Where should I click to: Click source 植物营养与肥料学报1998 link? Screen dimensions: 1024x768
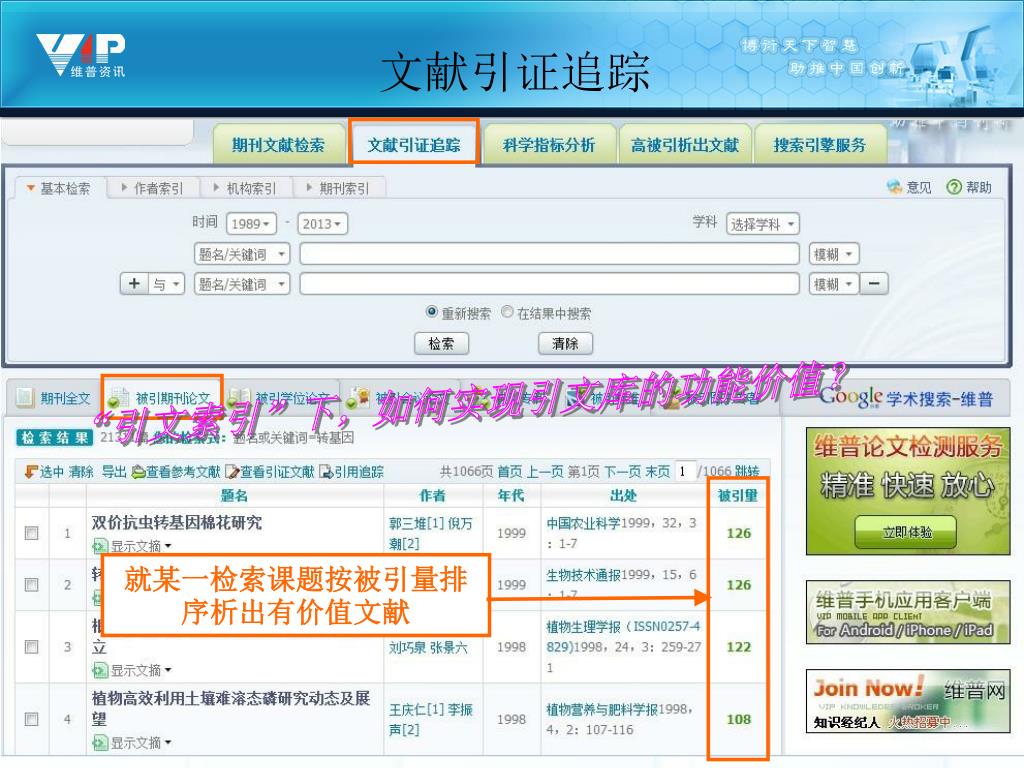618,709
